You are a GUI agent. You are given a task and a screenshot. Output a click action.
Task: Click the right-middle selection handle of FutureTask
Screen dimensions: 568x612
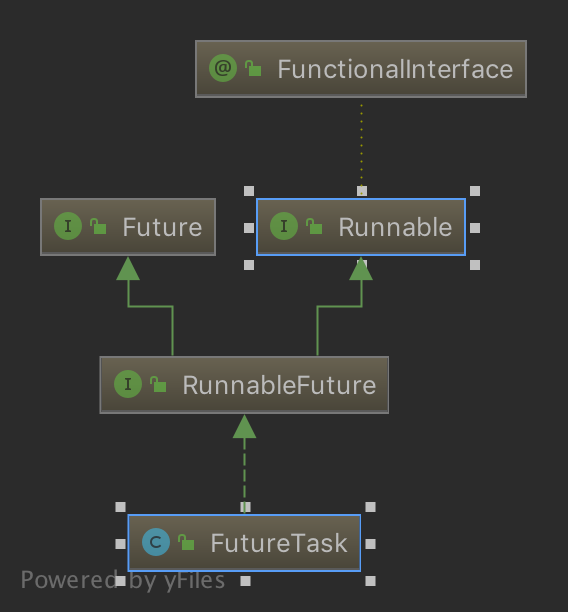point(370,544)
